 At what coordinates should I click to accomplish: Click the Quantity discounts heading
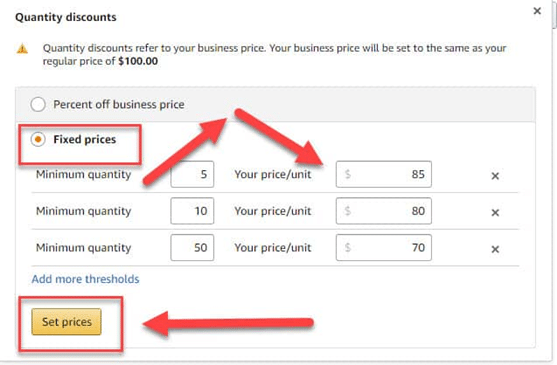66,17
